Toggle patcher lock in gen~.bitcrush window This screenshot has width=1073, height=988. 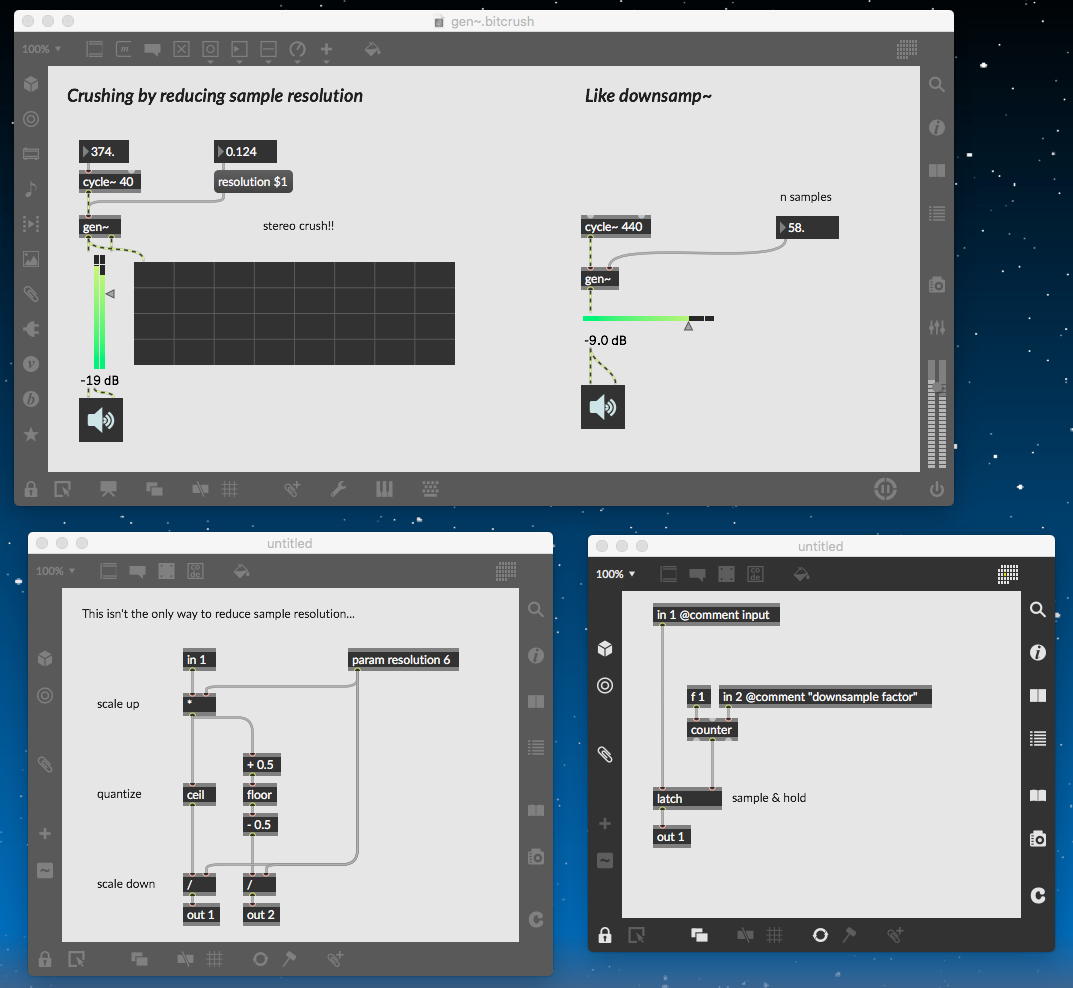click(x=31, y=489)
